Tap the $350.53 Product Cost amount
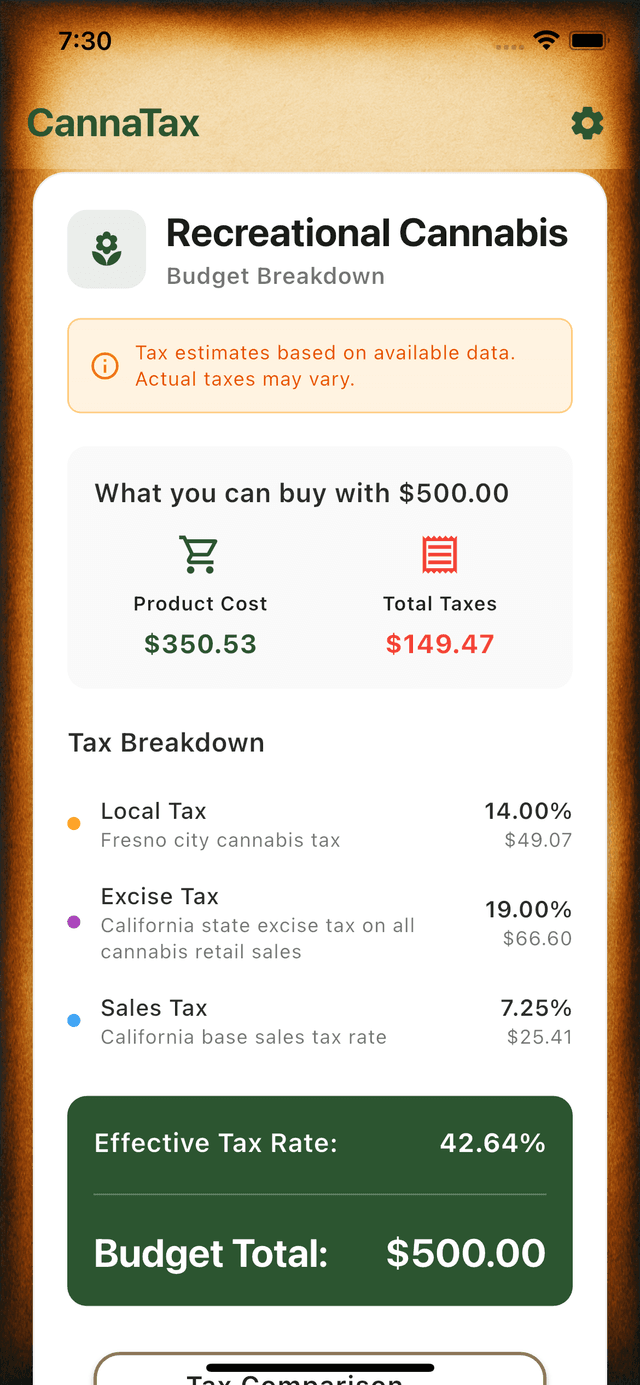This screenshot has height=1385, width=640. [x=200, y=644]
